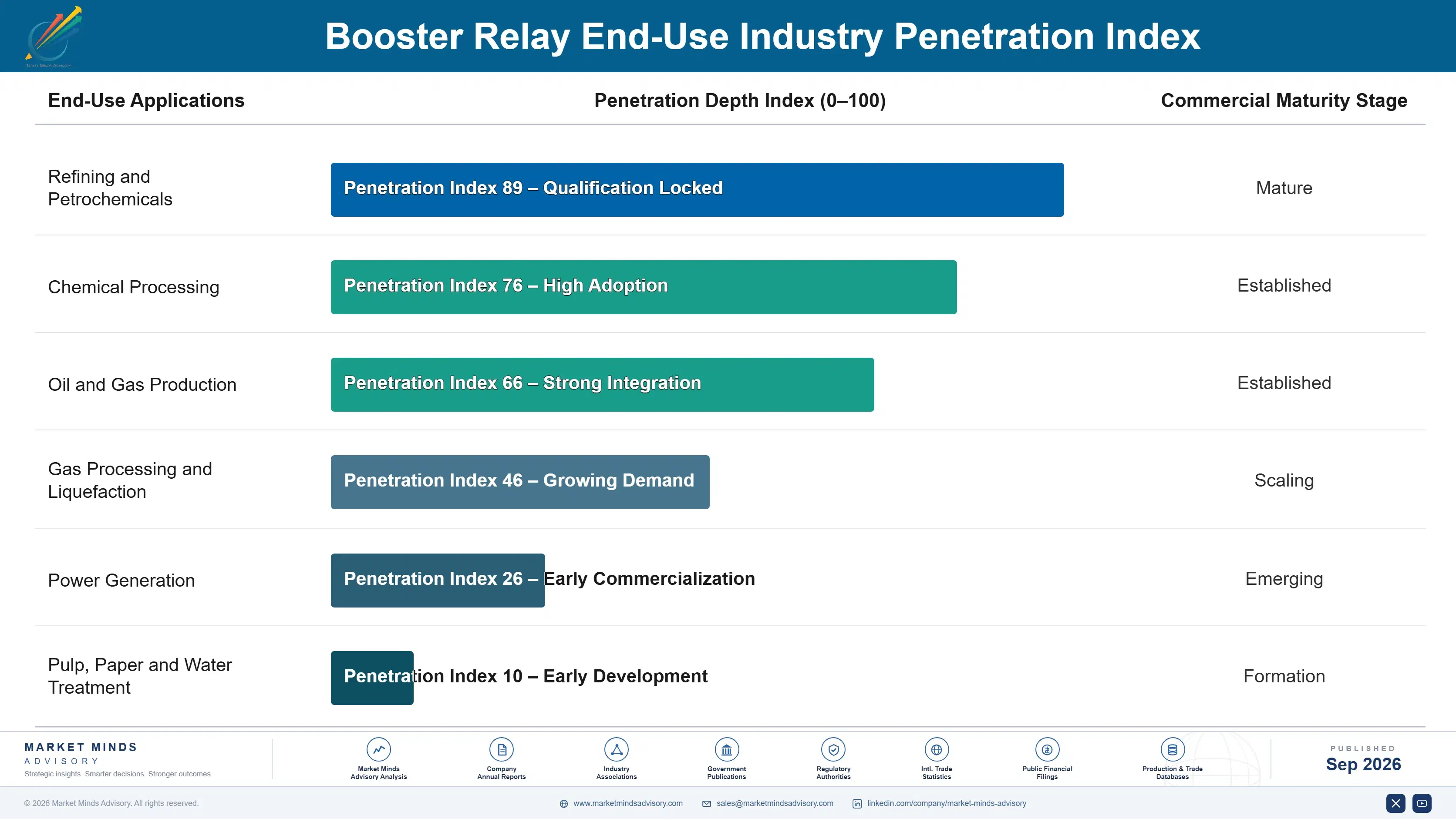Click the Industry Associations icon
Viewport: 1456px width, 819px height.
point(616,749)
